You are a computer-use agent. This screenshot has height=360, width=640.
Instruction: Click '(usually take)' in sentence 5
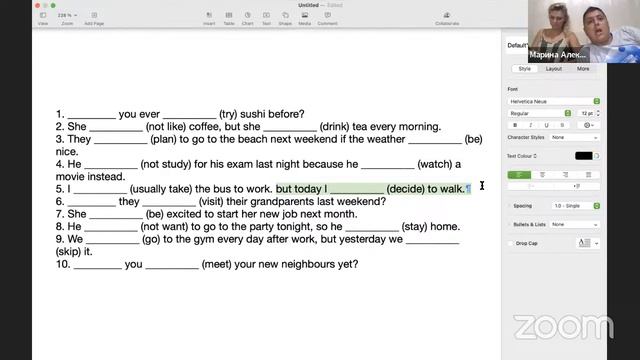[x=161, y=189]
